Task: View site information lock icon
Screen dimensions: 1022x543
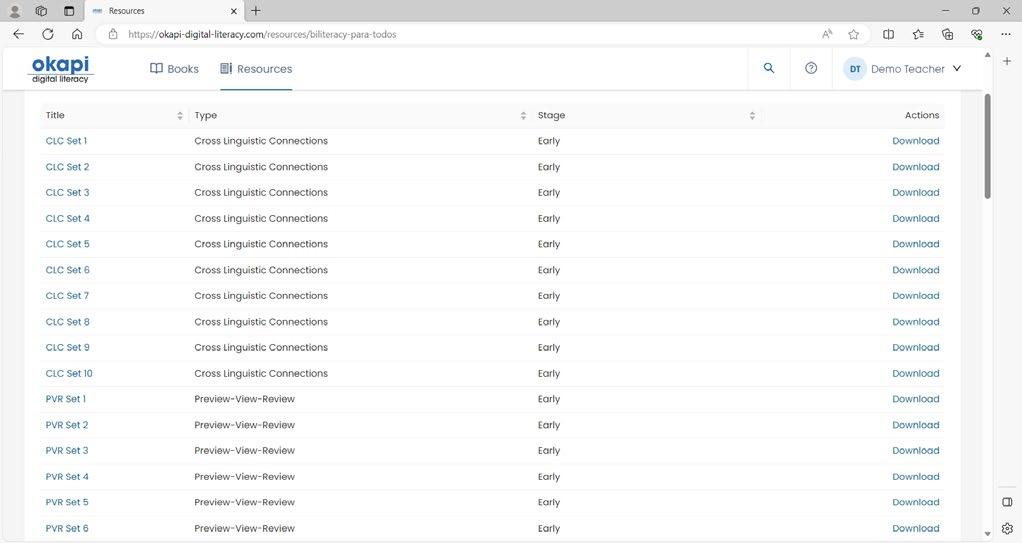Action: click(x=113, y=35)
